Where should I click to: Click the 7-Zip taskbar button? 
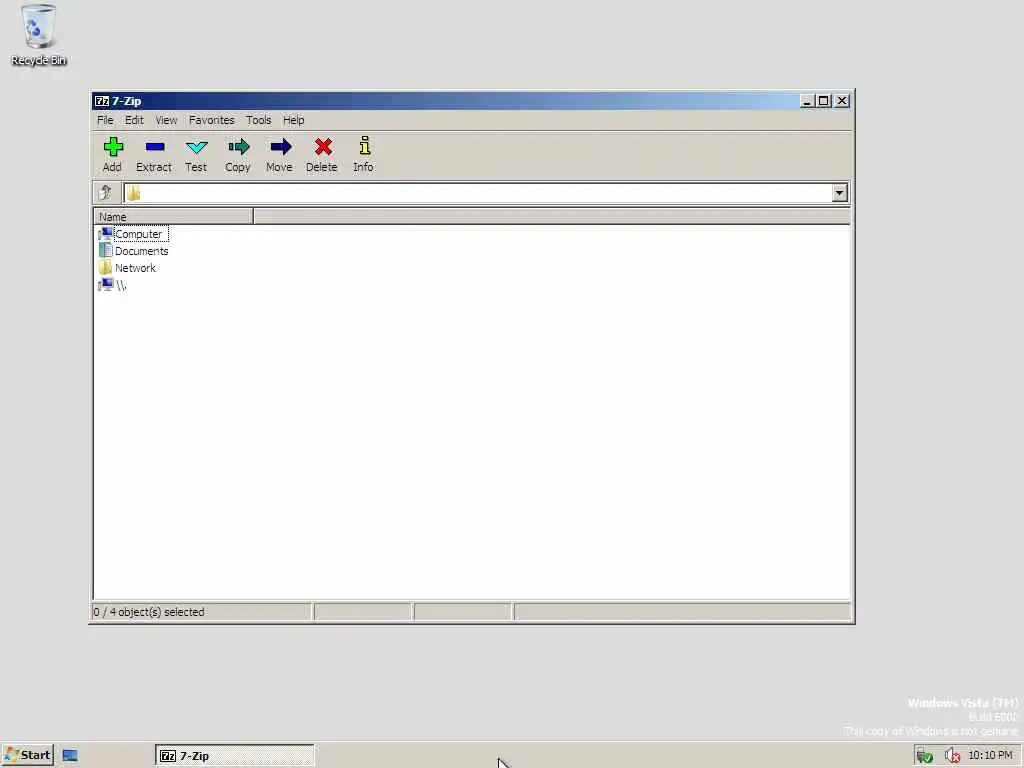(234, 756)
